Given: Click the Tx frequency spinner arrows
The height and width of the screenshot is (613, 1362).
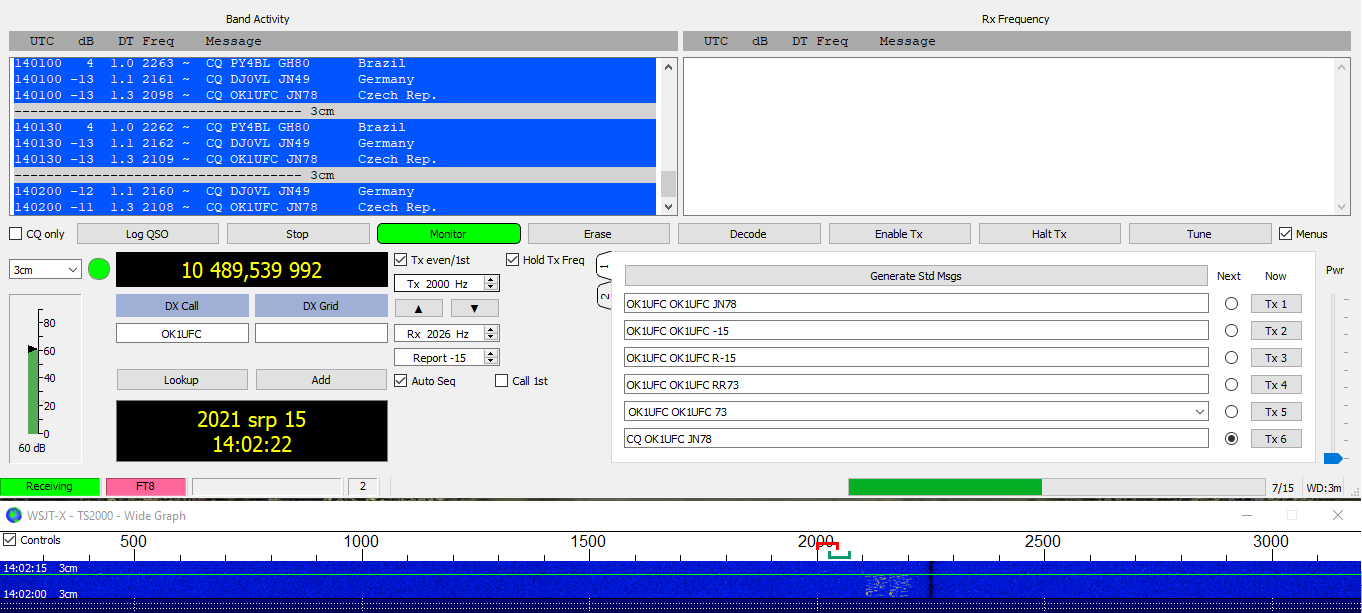Looking at the screenshot, I should (491, 284).
